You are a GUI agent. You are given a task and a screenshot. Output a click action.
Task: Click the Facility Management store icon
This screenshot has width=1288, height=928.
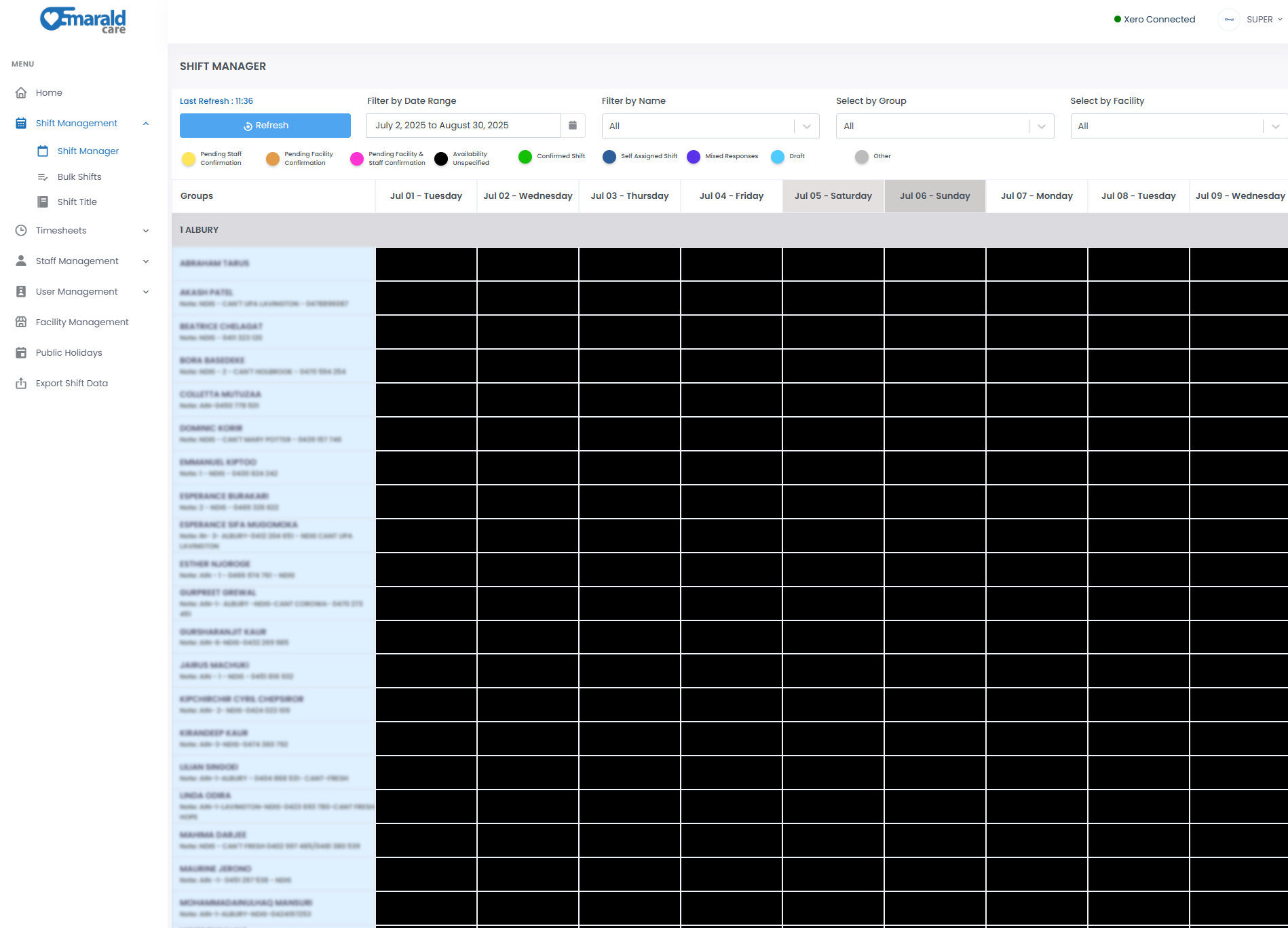coord(21,322)
